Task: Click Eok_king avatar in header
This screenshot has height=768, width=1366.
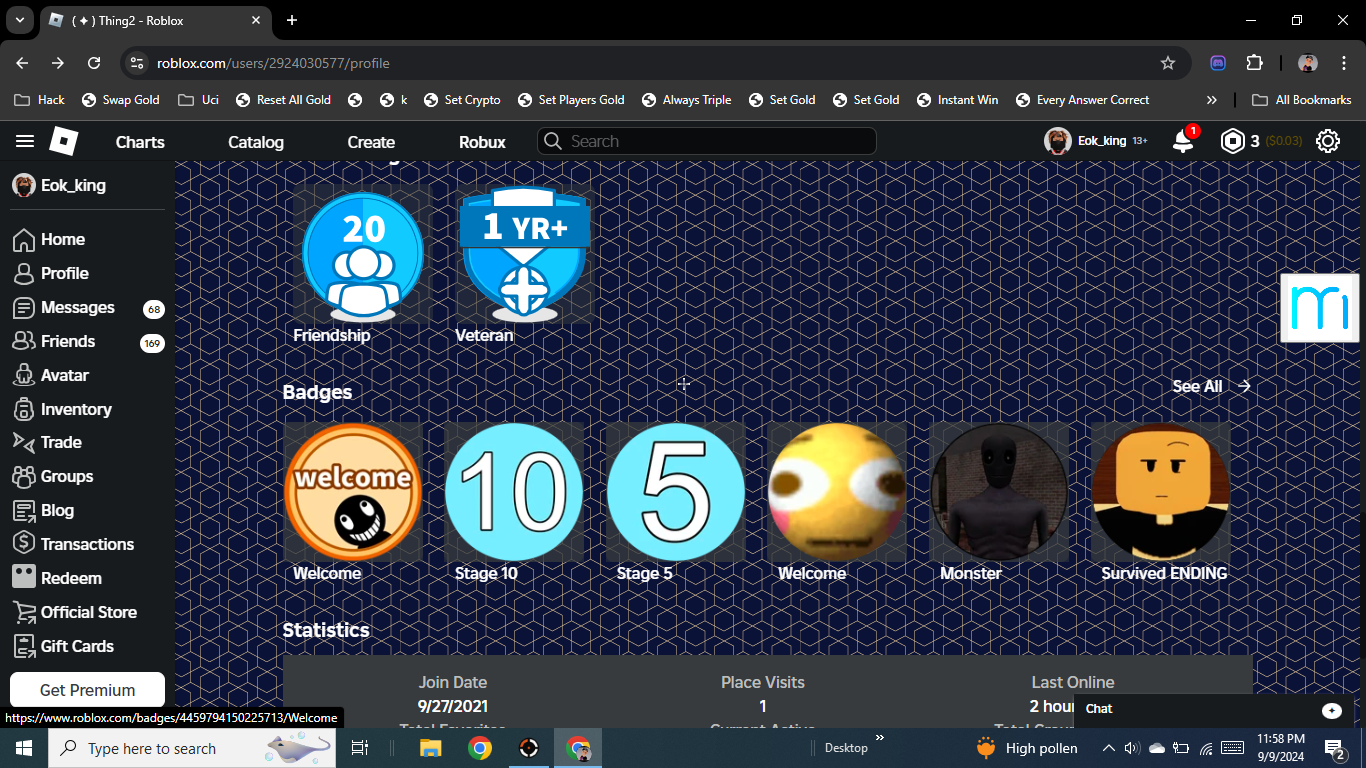Action: pos(1058,141)
